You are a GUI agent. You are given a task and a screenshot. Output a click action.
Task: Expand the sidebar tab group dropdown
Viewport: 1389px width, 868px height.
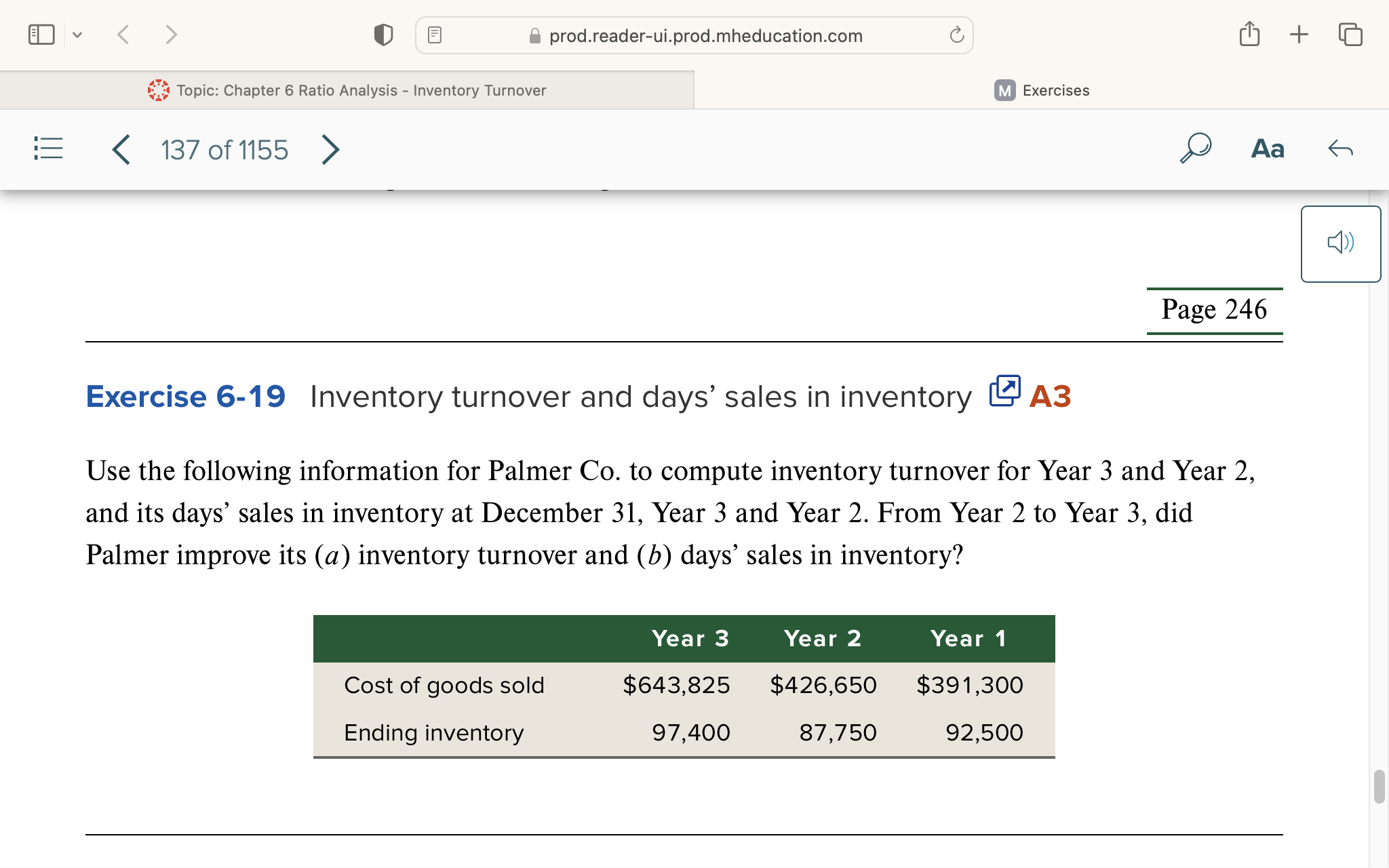pos(77,35)
